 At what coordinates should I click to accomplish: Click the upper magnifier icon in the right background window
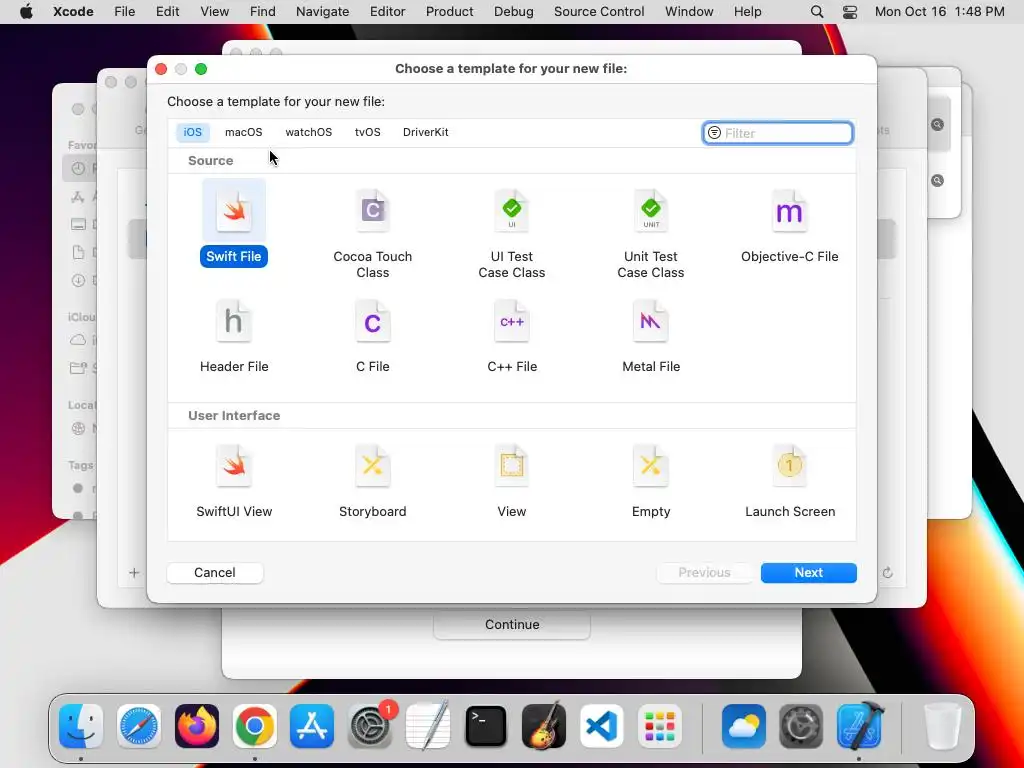pos(937,124)
